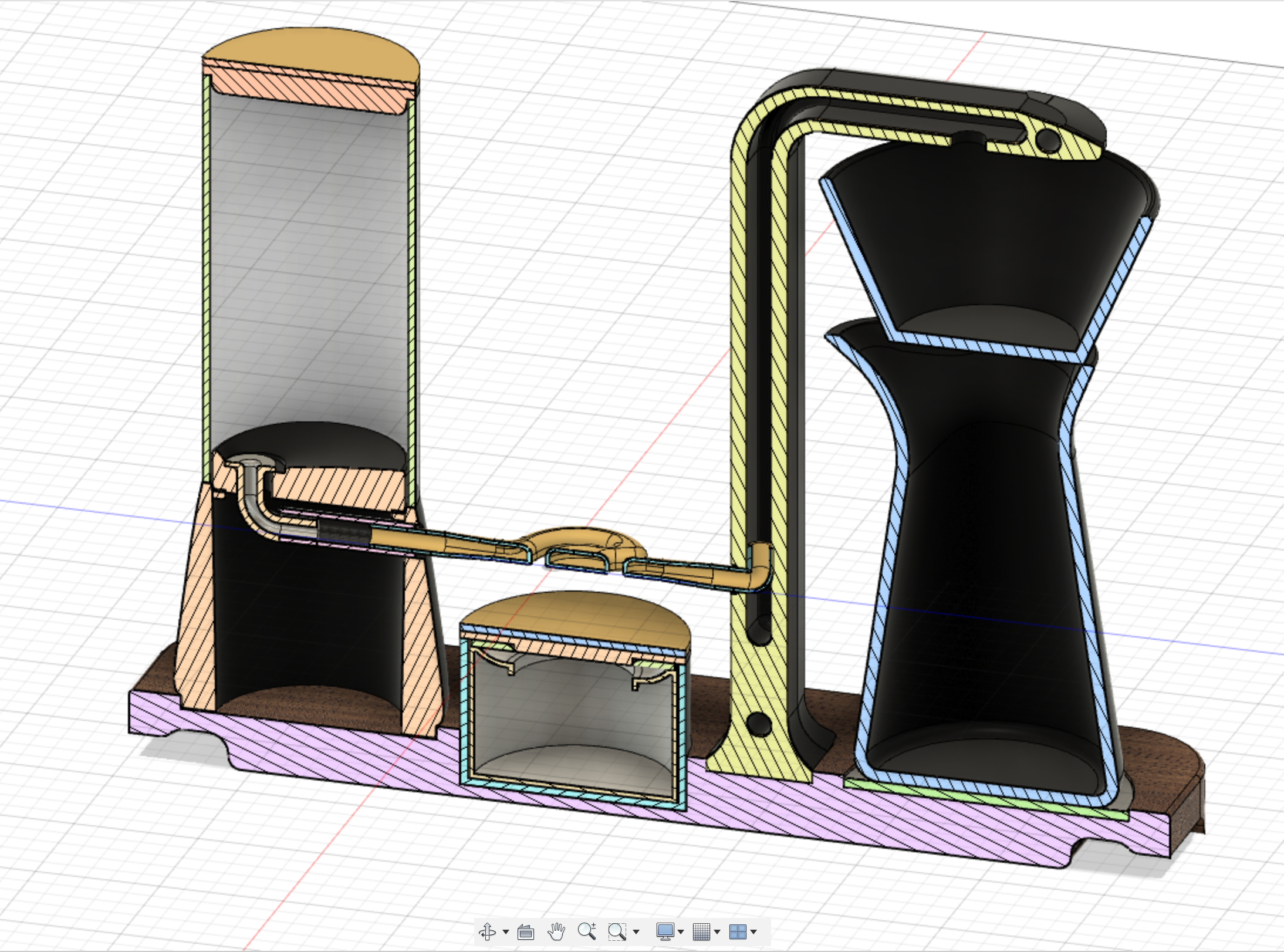Image resolution: width=1284 pixels, height=952 pixels.
Task: Select the Zoom magnifier tool
Action: 586,931
